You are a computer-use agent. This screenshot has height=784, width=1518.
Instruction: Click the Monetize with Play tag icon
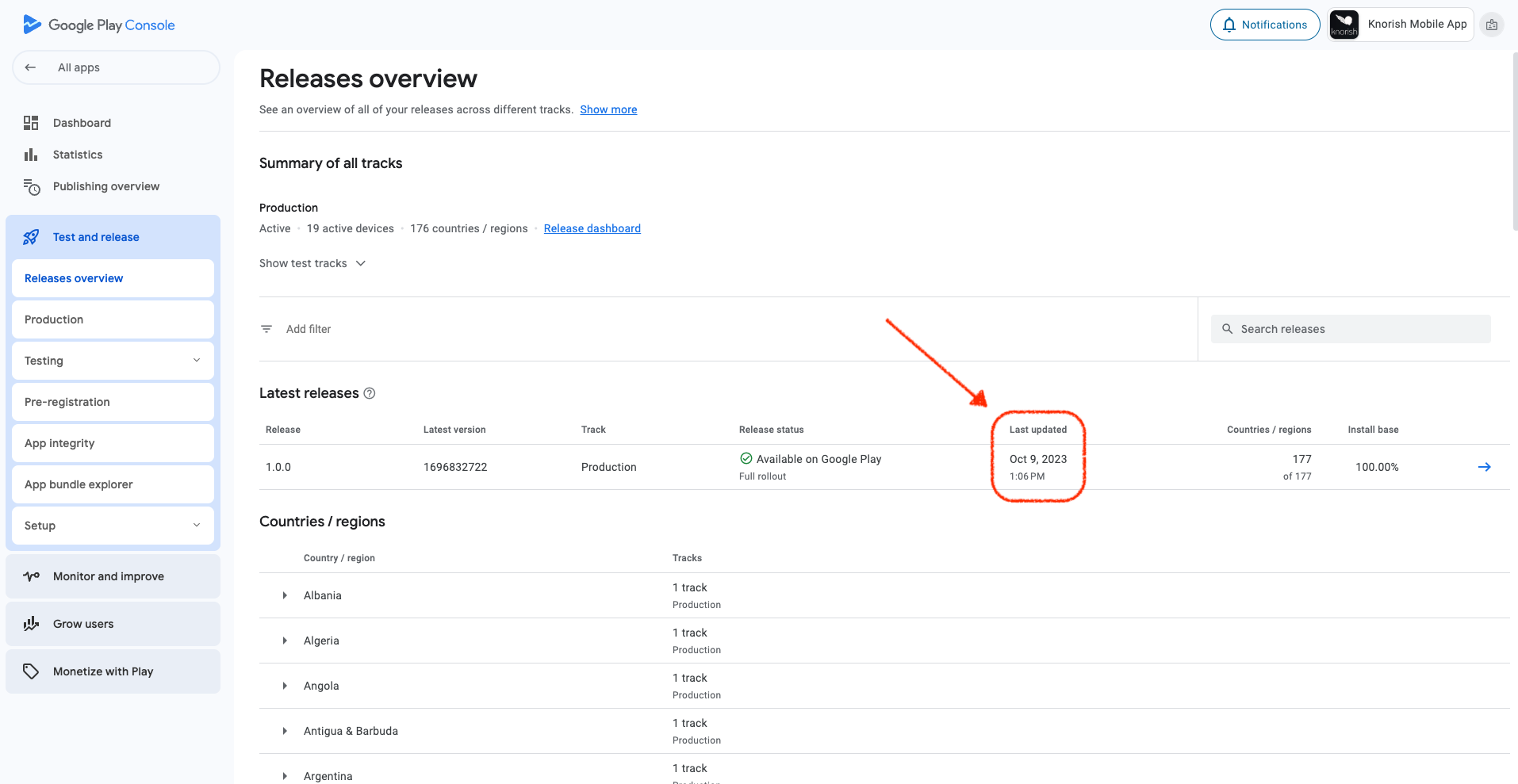point(31,671)
